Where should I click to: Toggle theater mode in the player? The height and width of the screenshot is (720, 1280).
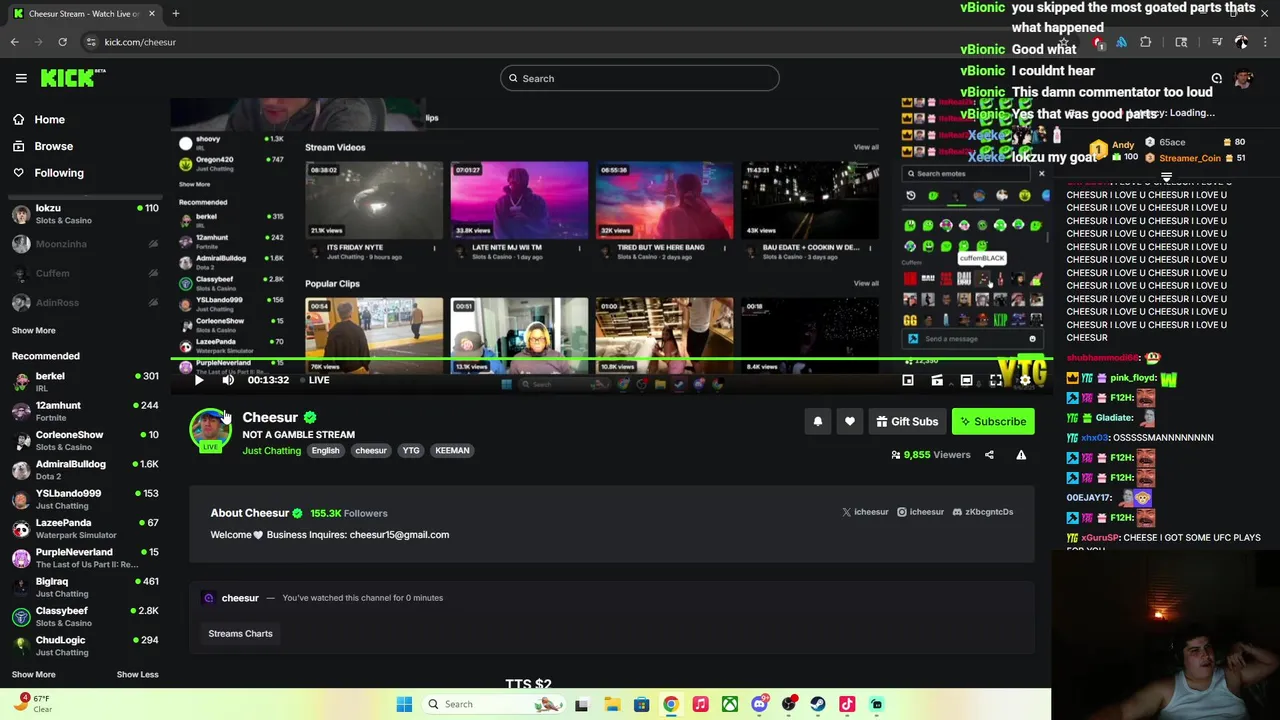point(966,380)
